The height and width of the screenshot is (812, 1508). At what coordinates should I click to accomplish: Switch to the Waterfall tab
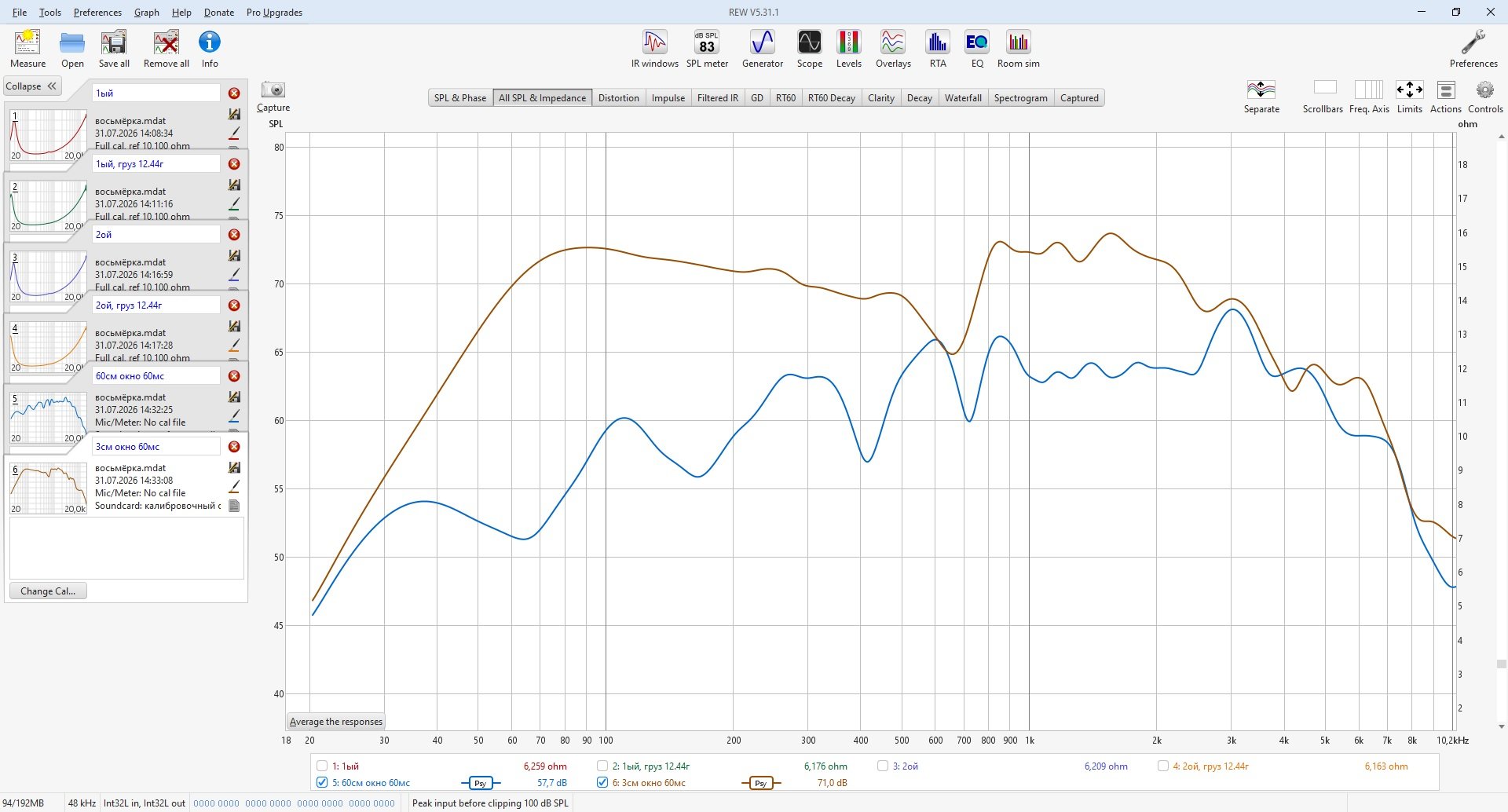(963, 98)
